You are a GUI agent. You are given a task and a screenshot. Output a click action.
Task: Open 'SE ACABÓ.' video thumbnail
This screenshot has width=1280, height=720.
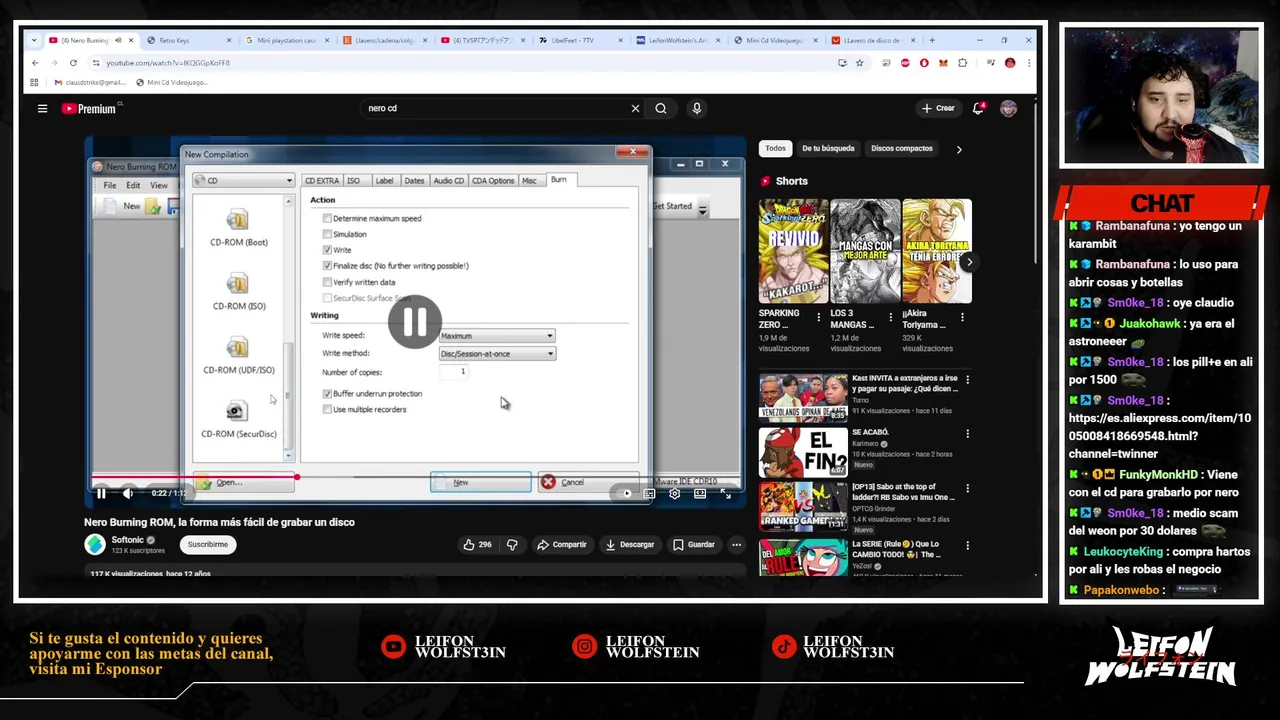tap(803, 453)
